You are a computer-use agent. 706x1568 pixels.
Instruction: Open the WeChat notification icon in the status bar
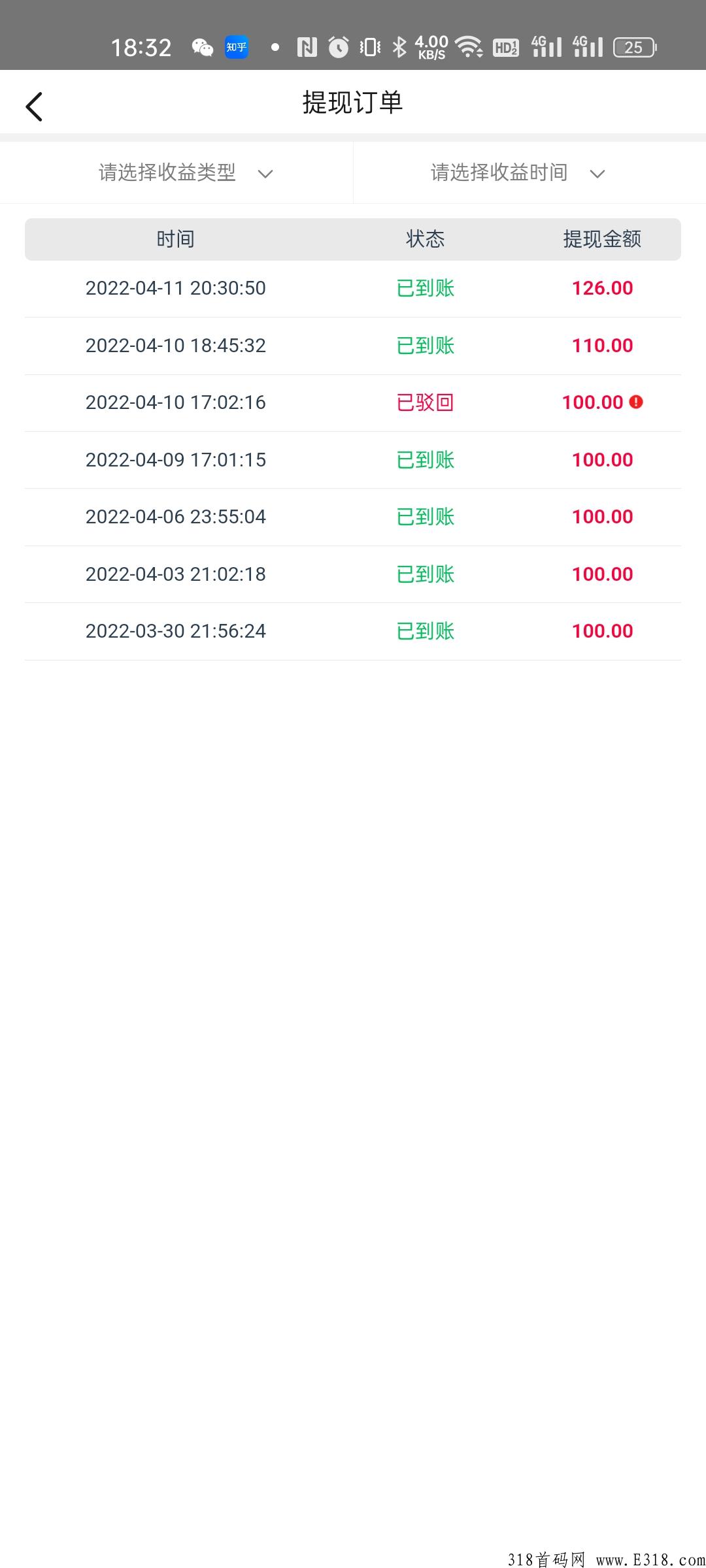(x=203, y=48)
